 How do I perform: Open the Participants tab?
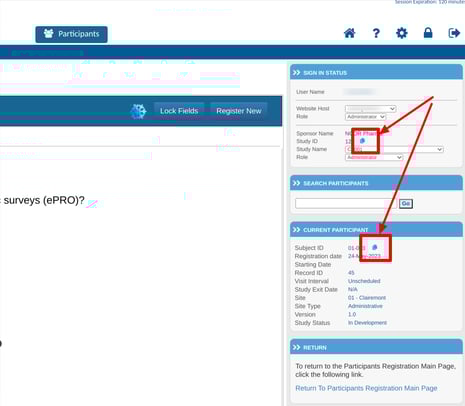tap(71, 34)
